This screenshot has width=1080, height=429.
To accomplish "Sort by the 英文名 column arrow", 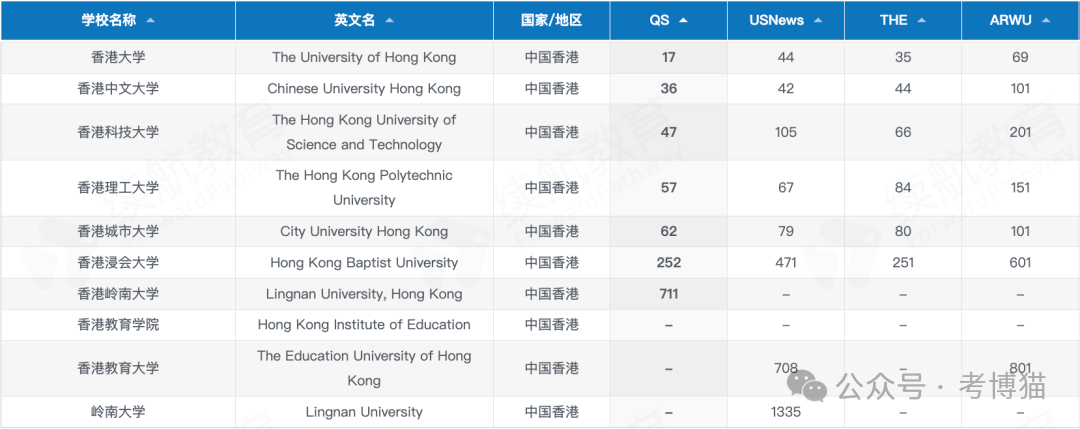I will click(389, 20).
